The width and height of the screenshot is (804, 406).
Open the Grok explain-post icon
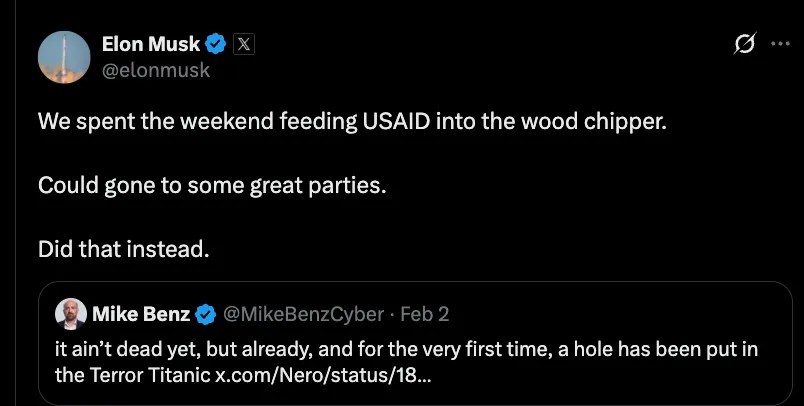coord(745,44)
